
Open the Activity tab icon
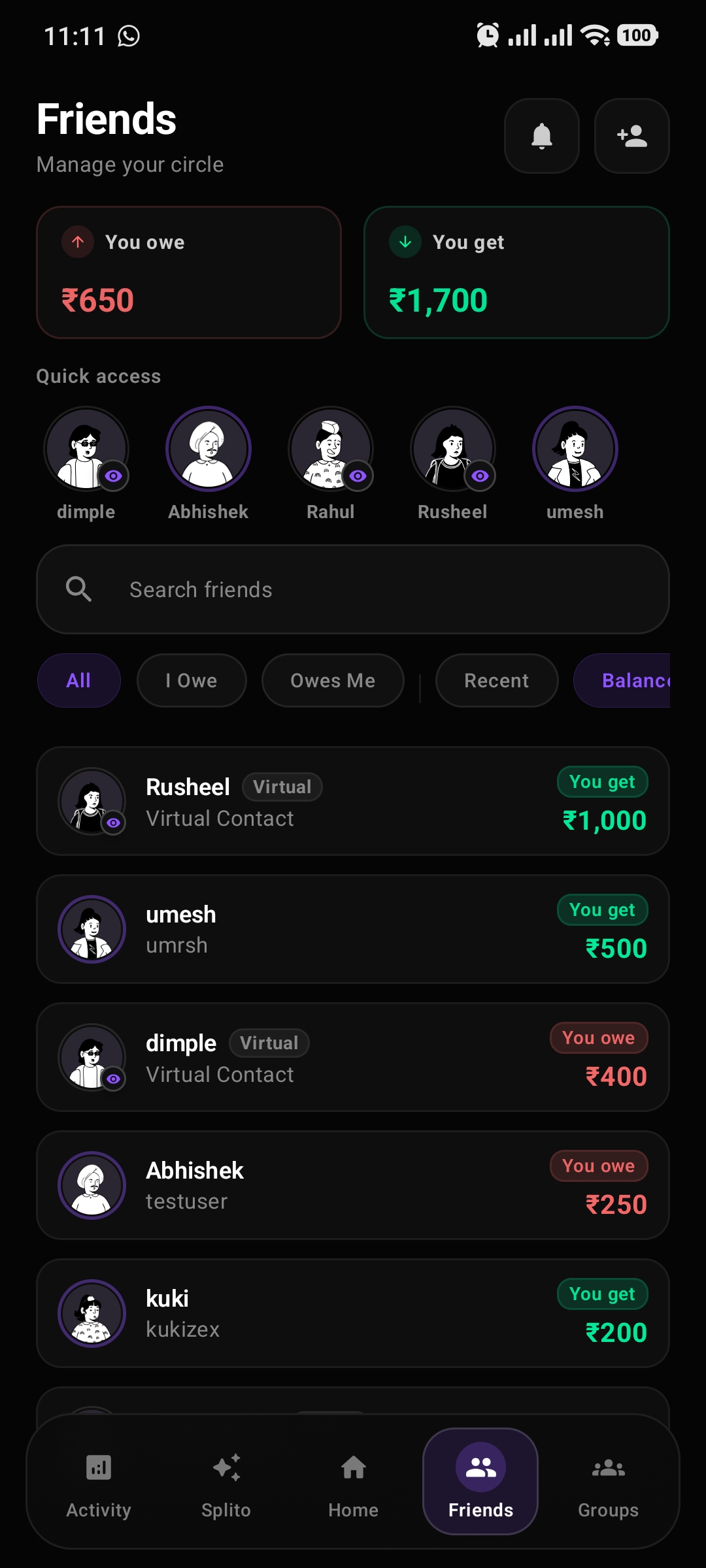tap(99, 1467)
